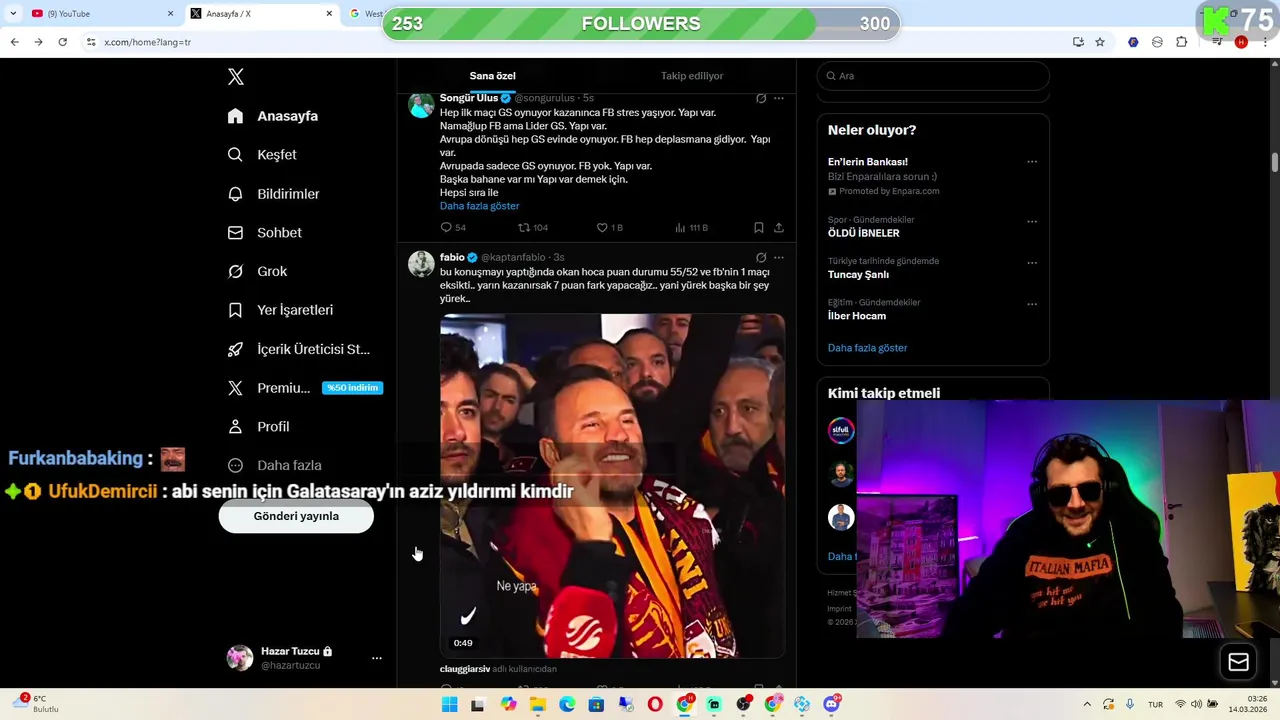
Task: Play the fabio tweet video
Action: 612,486
